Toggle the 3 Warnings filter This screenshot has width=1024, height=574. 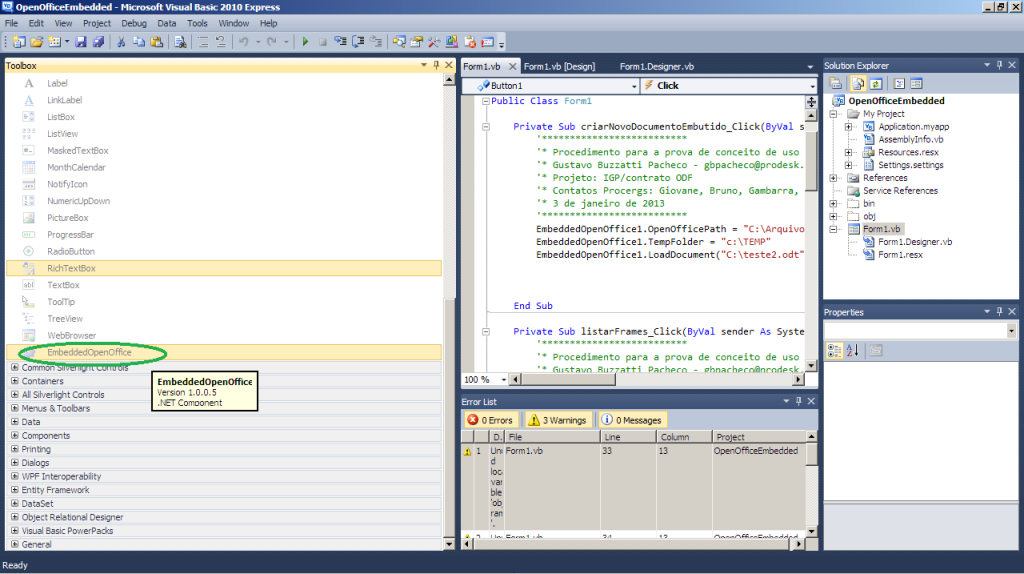click(557, 420)
